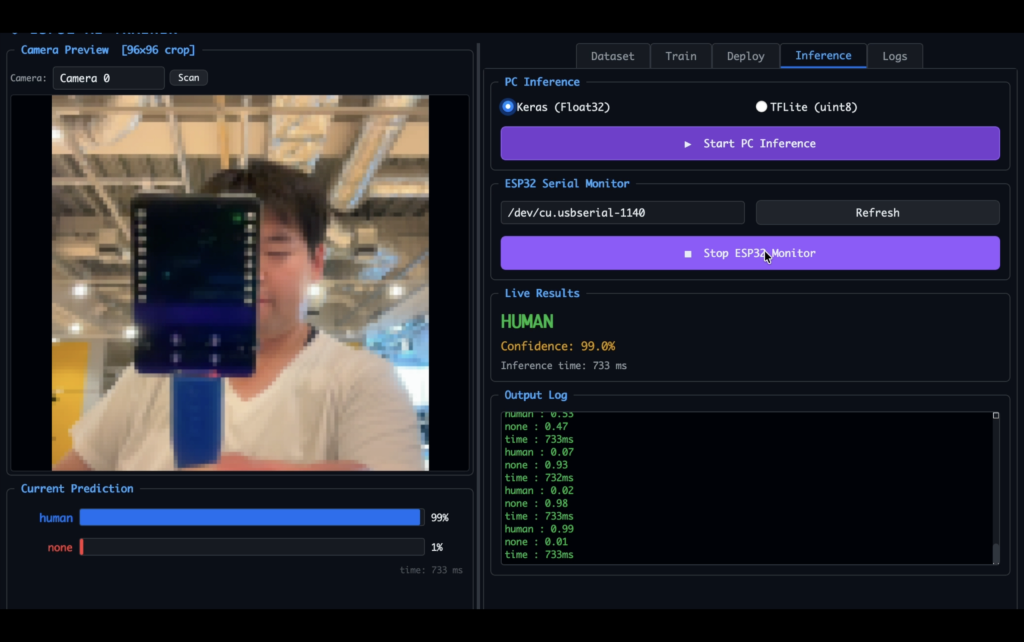The image size is (1024, 642).
Task: Click the ESP32 Serial Monitor heading
Action: tap(567, 184)
